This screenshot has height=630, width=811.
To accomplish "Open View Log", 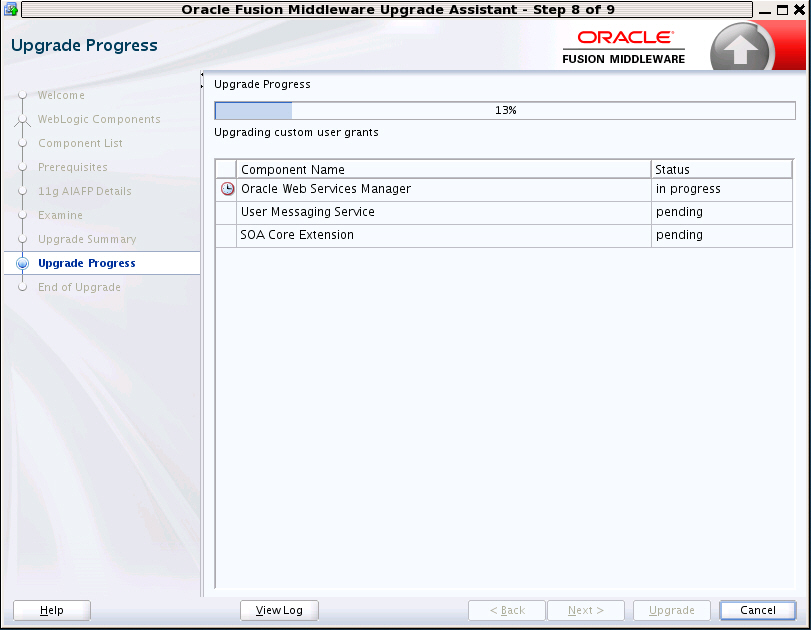I will [x=279, y=610].
